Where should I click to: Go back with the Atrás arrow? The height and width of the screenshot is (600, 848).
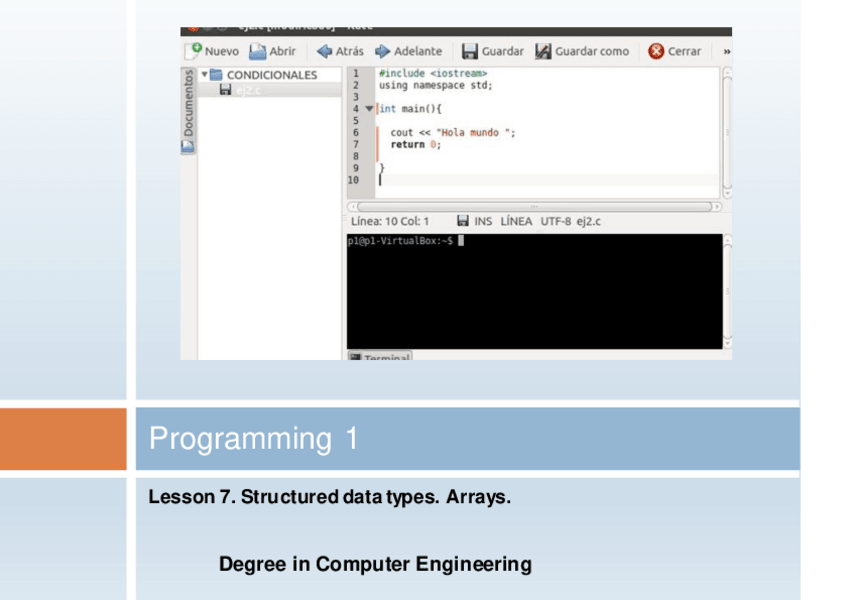(x=324, y=51)
